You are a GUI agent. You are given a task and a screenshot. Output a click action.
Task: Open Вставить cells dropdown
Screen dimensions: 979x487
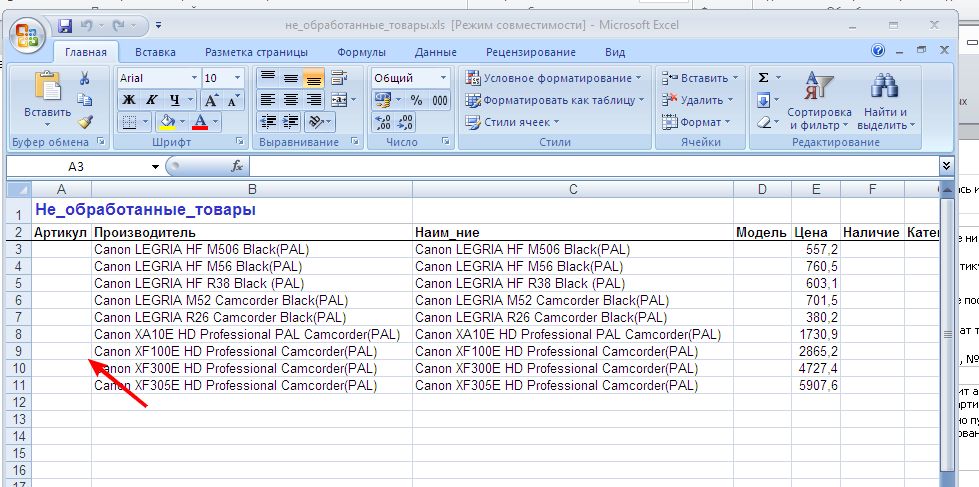[x=735, y=78]
